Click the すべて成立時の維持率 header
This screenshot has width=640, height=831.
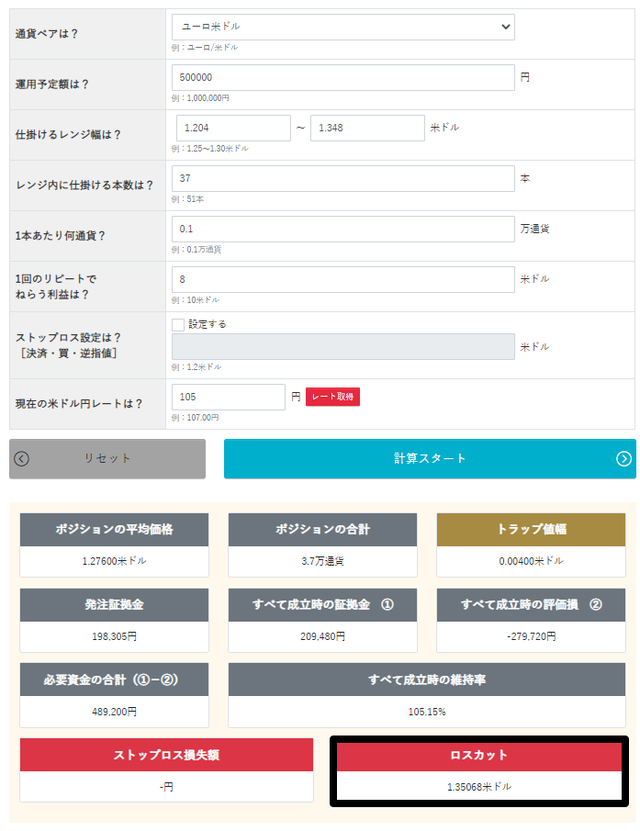pos(426,680)
